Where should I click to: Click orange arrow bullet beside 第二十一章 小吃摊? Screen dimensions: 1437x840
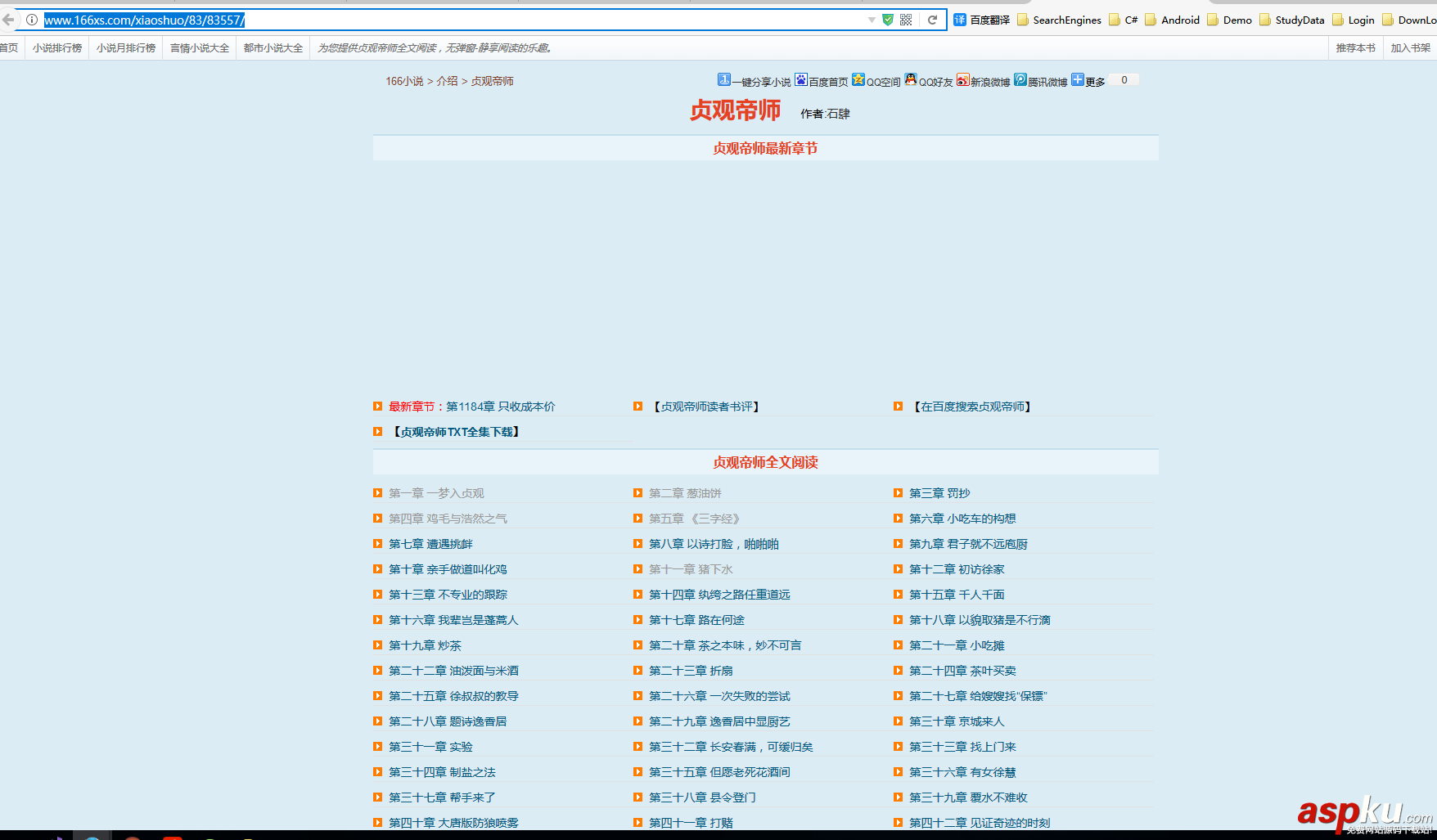point(898,645)
